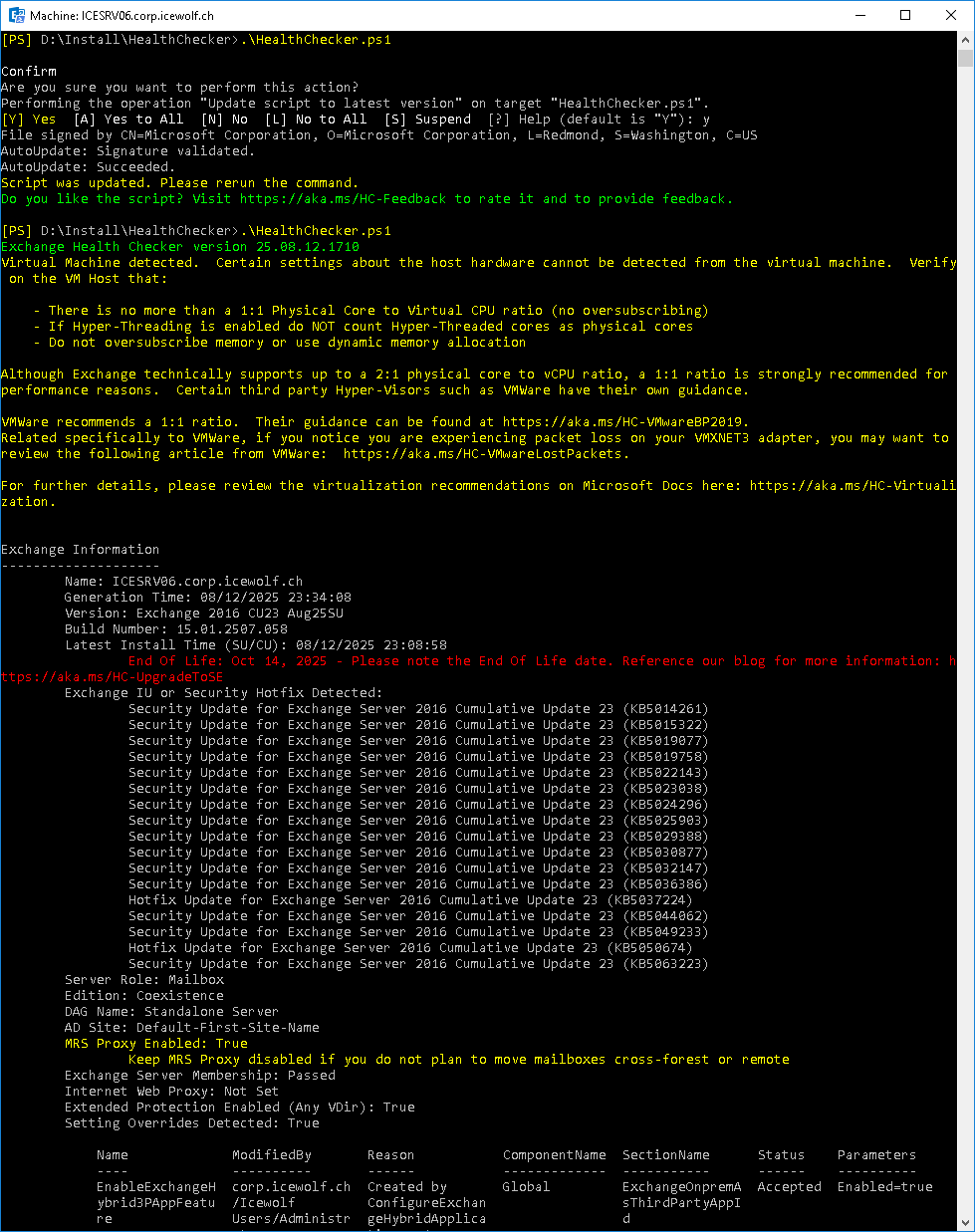Click the https://aka.ms/HC-VMwareBP2019 URL text
Viewport: 975px width, 1232px height.
click(623, 422)
